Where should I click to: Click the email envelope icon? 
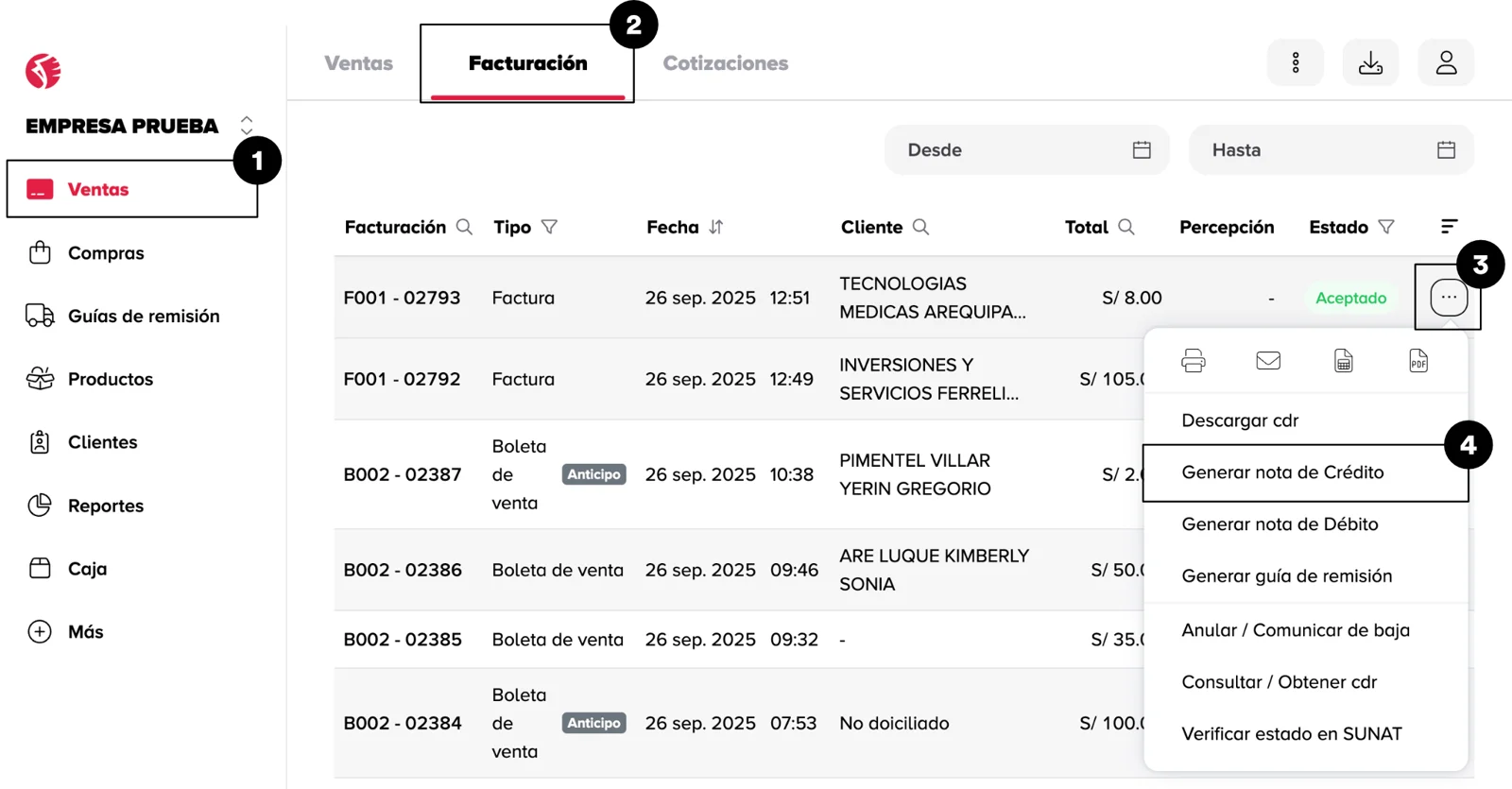(x=1268, y=360)
